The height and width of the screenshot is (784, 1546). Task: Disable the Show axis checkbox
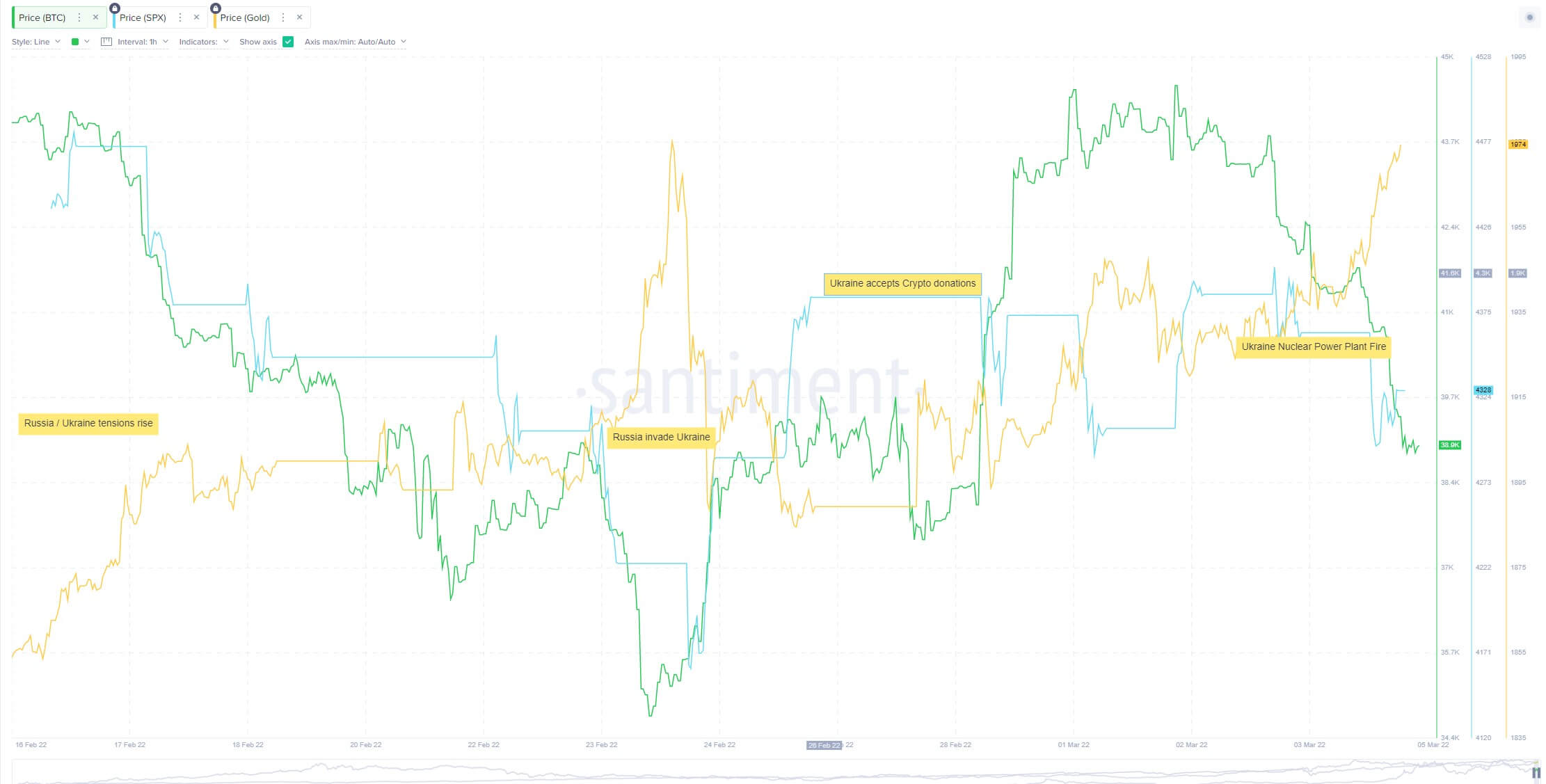287,42
